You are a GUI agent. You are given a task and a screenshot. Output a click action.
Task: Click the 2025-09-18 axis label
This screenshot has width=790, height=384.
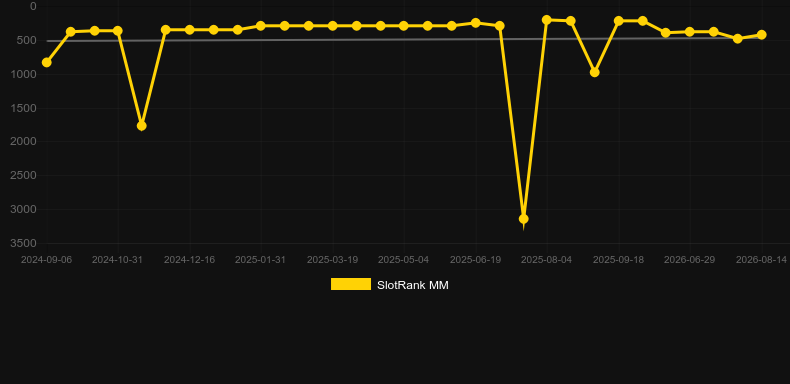(x=618, y=260)
